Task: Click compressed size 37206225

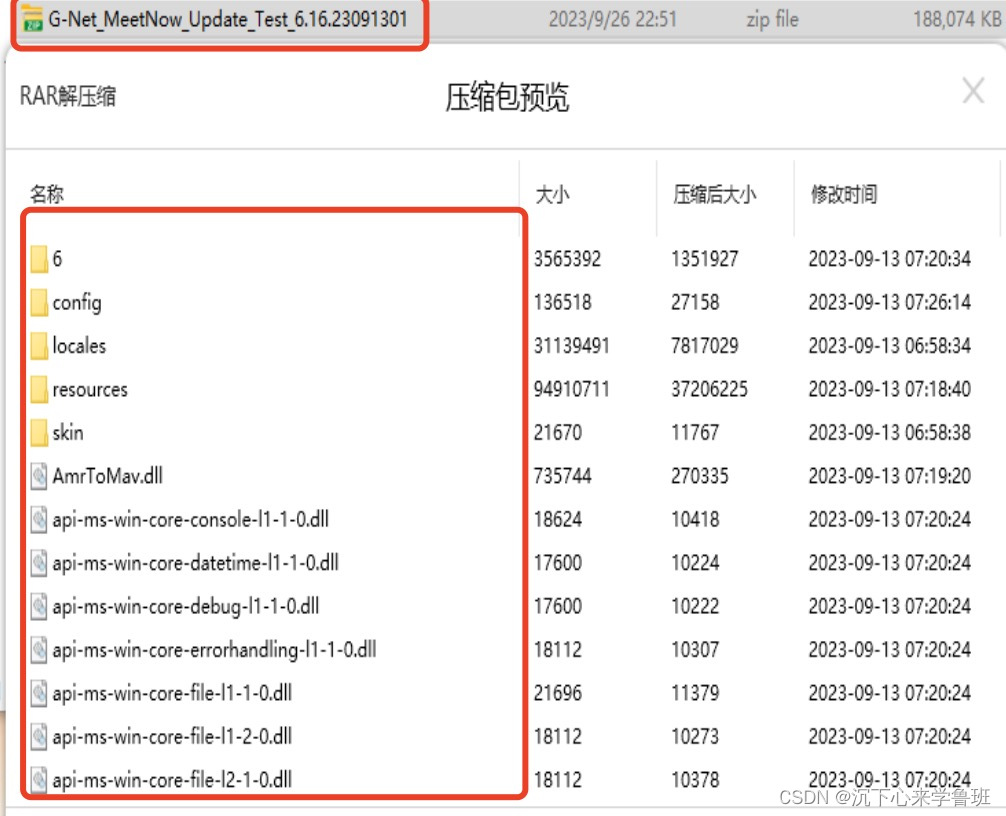Action: click(x=710, y=389)
